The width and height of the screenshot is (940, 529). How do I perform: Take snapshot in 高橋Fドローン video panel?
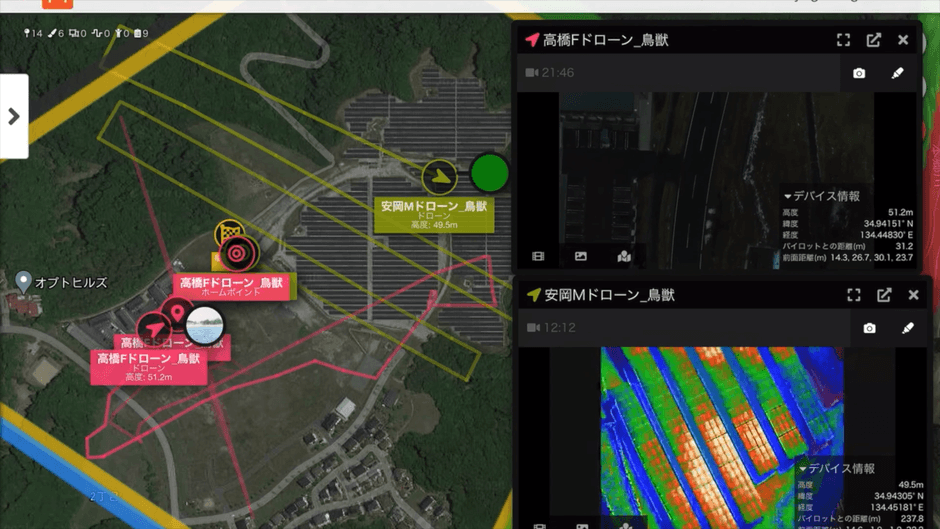(x=859, y=73)
